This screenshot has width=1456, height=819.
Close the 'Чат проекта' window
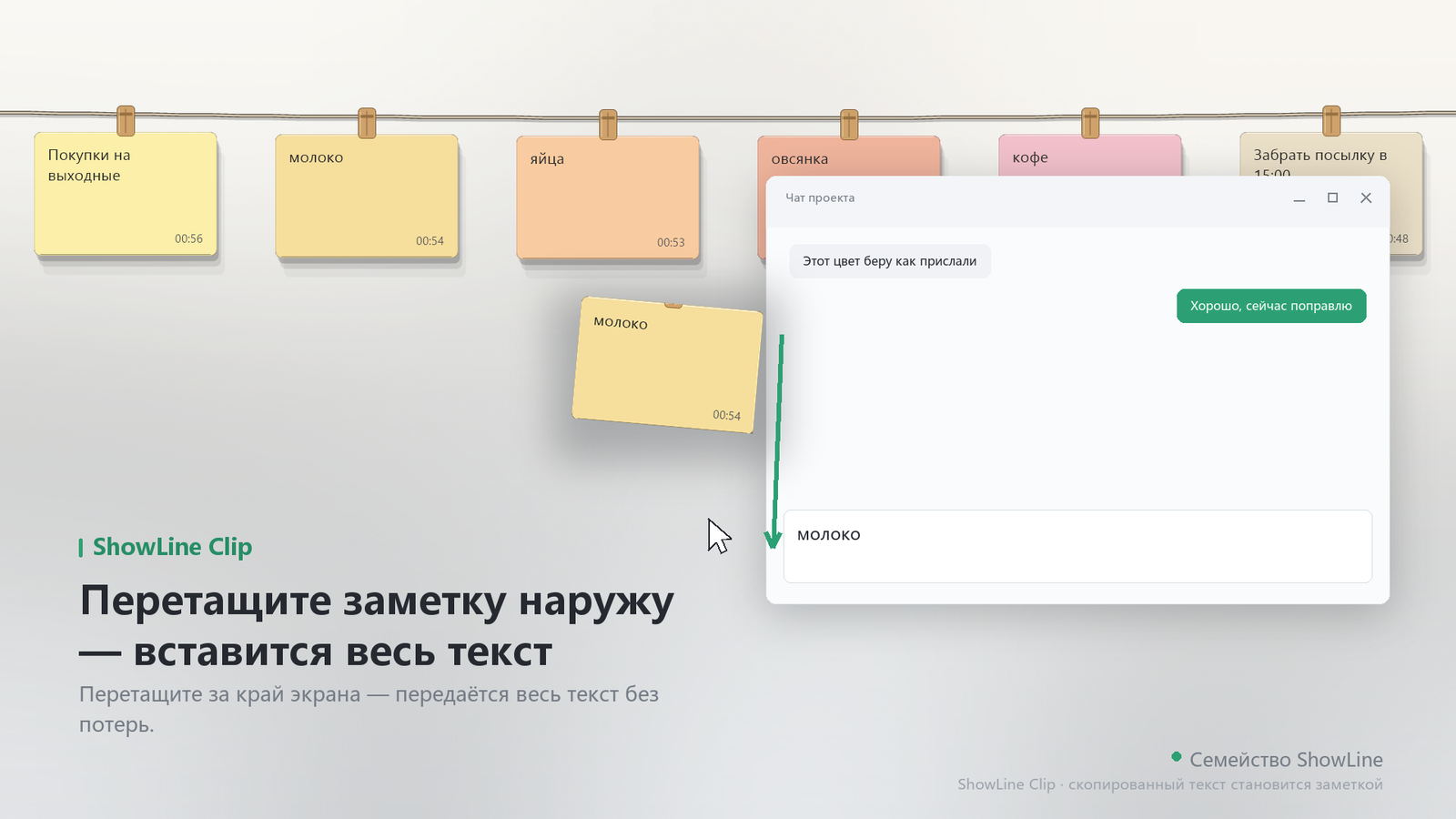tap(1366, 197)
